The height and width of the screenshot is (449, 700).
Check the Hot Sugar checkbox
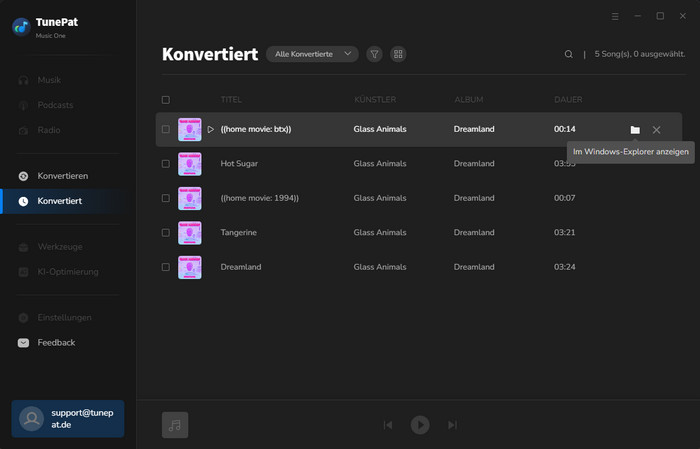166,164
